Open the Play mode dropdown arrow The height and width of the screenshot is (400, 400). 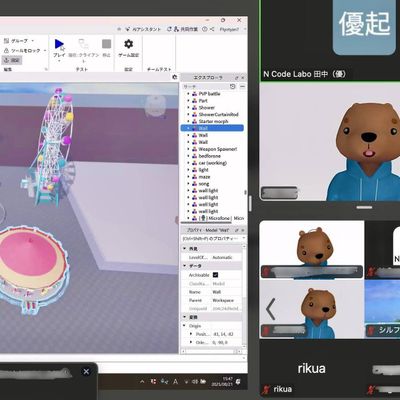point(59,61)
